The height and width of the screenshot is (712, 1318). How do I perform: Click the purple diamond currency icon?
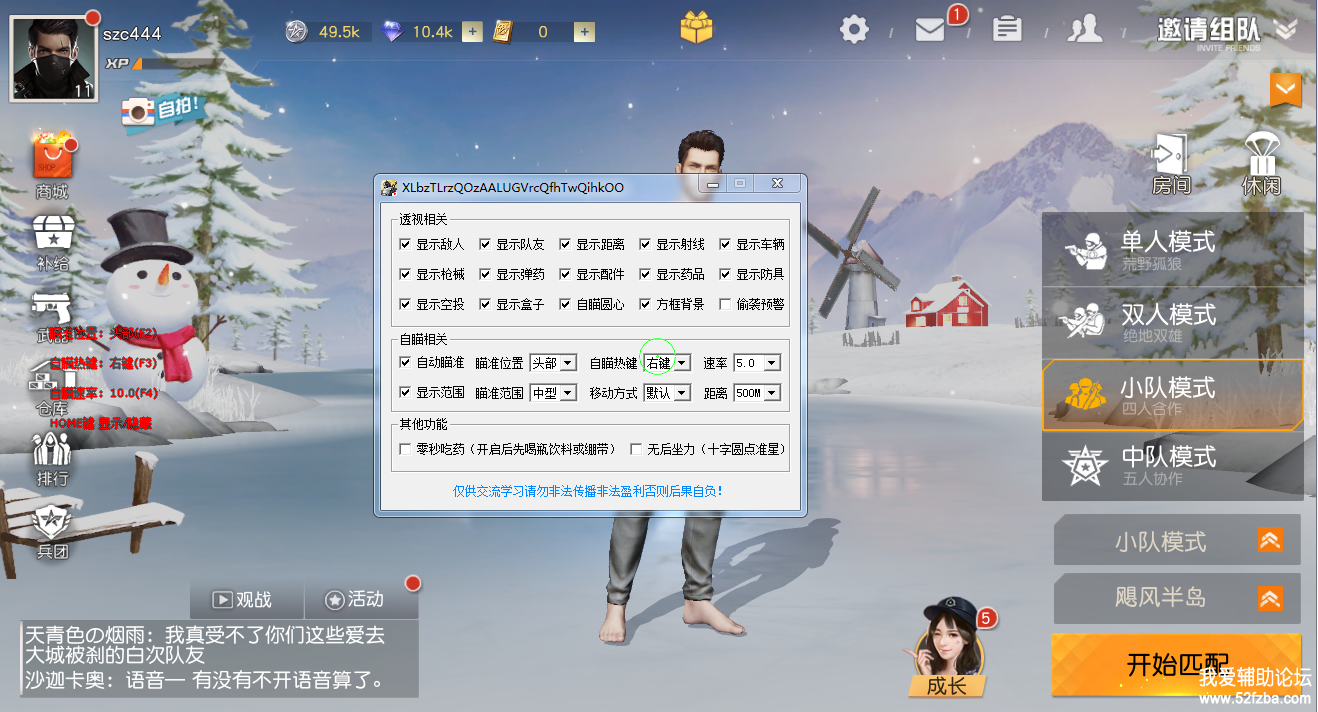[x=393, y=32]
